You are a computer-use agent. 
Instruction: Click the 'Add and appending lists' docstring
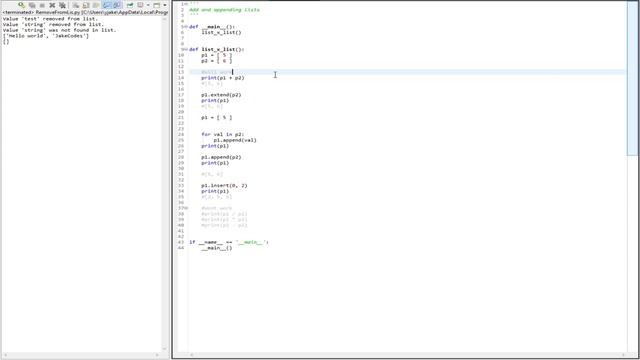(224, 9)
